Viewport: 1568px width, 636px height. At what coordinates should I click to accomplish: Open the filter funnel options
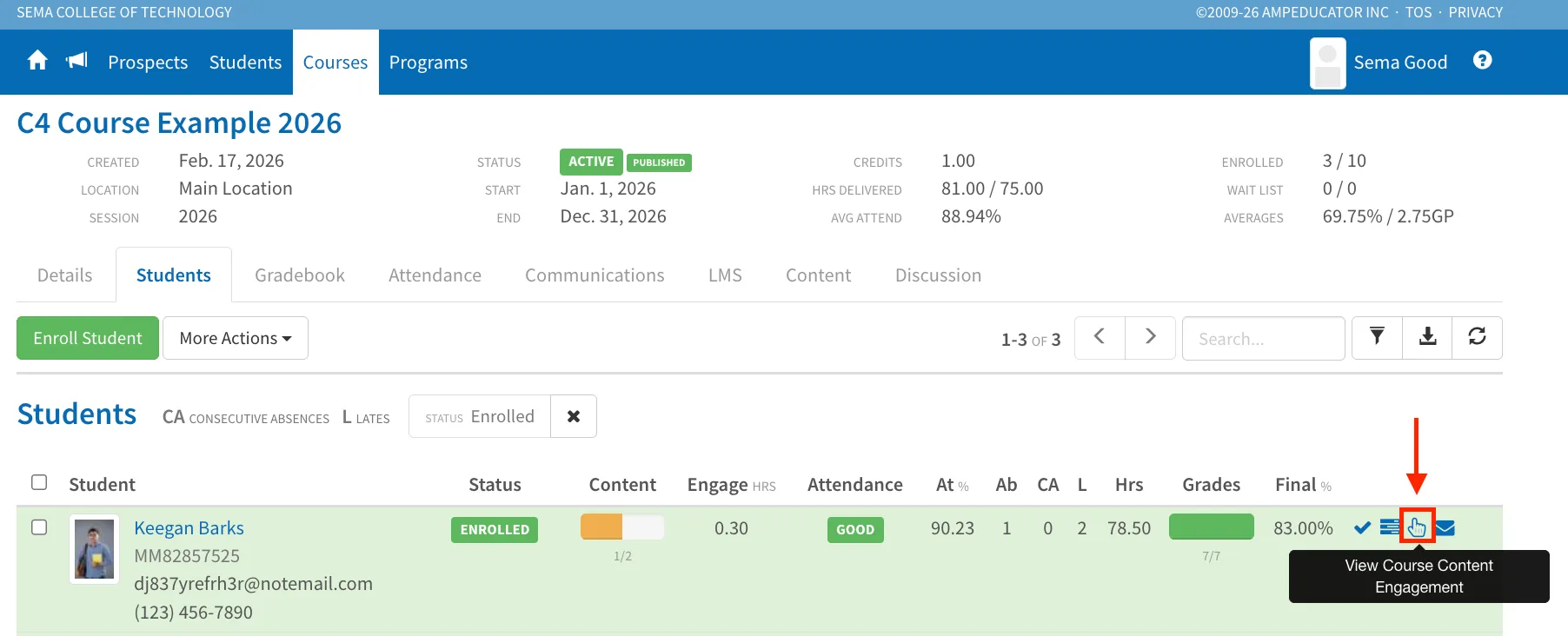click(1377, 337)
